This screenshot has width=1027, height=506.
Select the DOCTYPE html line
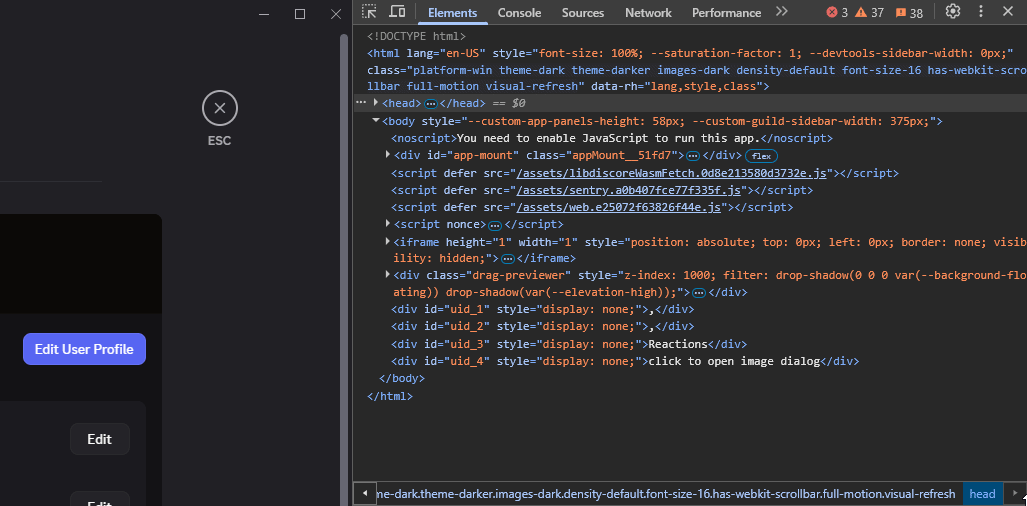pos(417,36)
